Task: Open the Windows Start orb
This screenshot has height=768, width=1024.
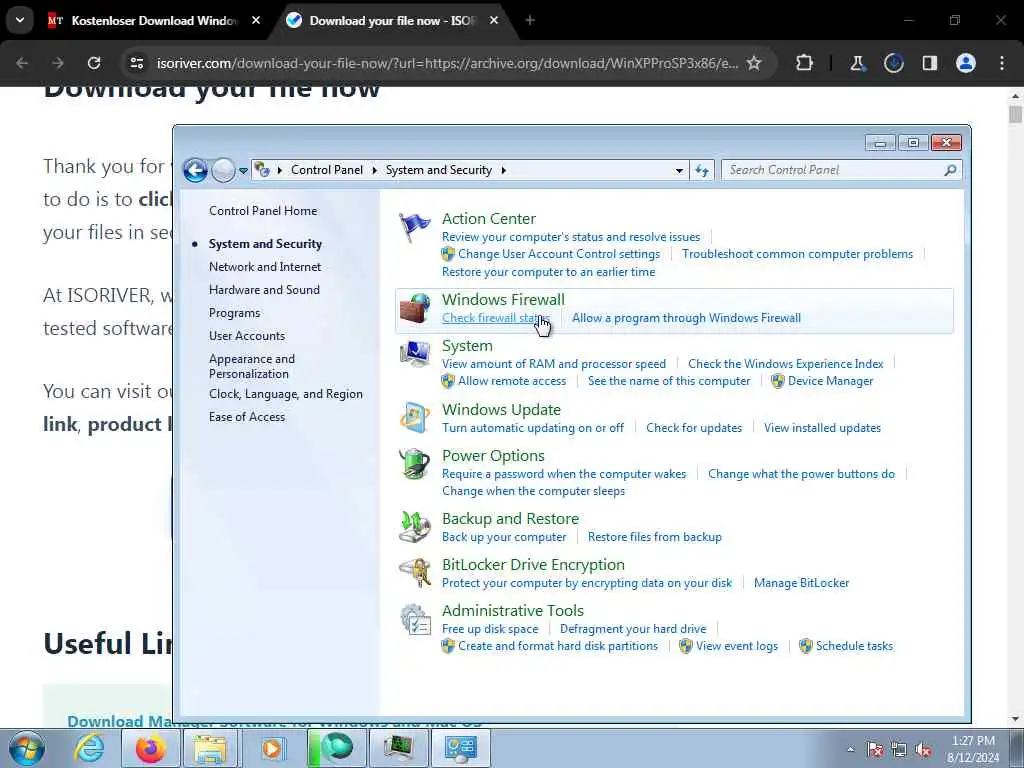Action: click(27, 748)
